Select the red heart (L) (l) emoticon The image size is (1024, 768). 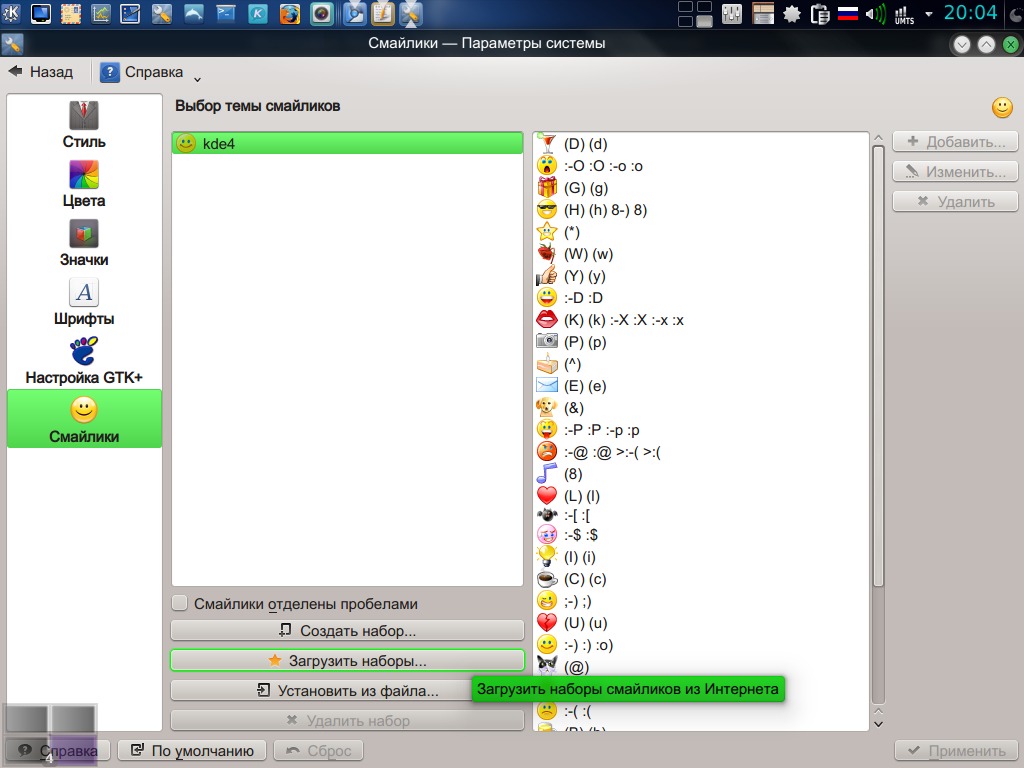pyautogui.click(x=701, y=496)
